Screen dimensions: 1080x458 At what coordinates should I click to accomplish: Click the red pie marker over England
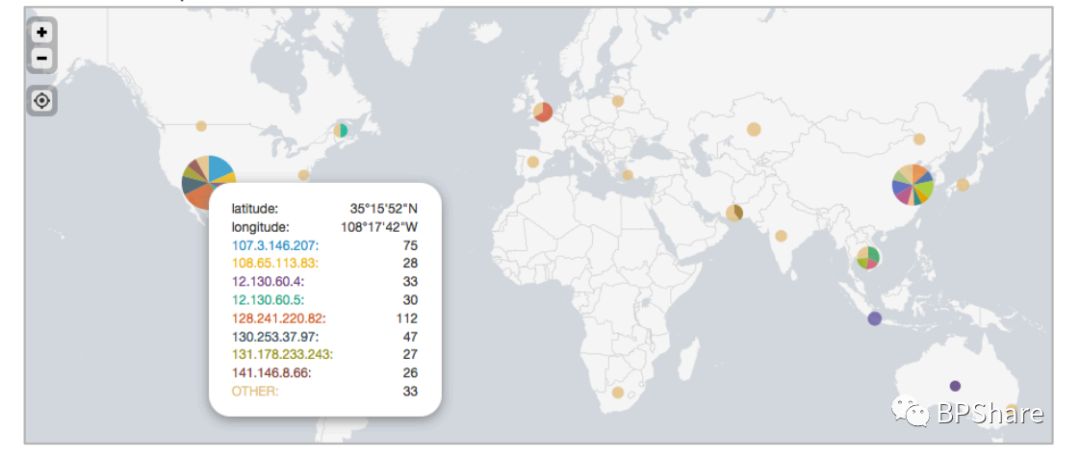click(x=542, y=112)
